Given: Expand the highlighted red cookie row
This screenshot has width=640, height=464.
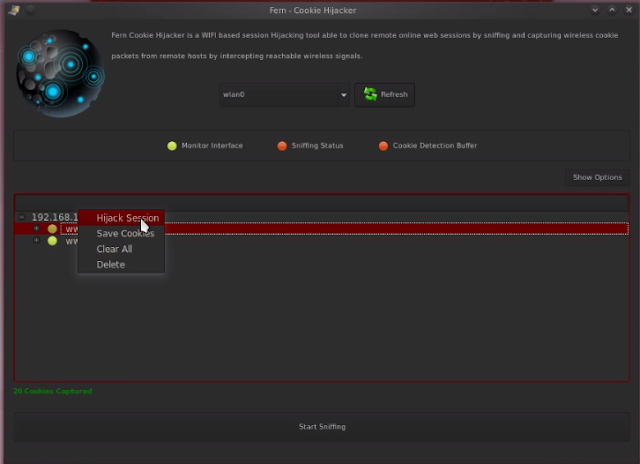Looking at the screenshot, I should point(36,229).
